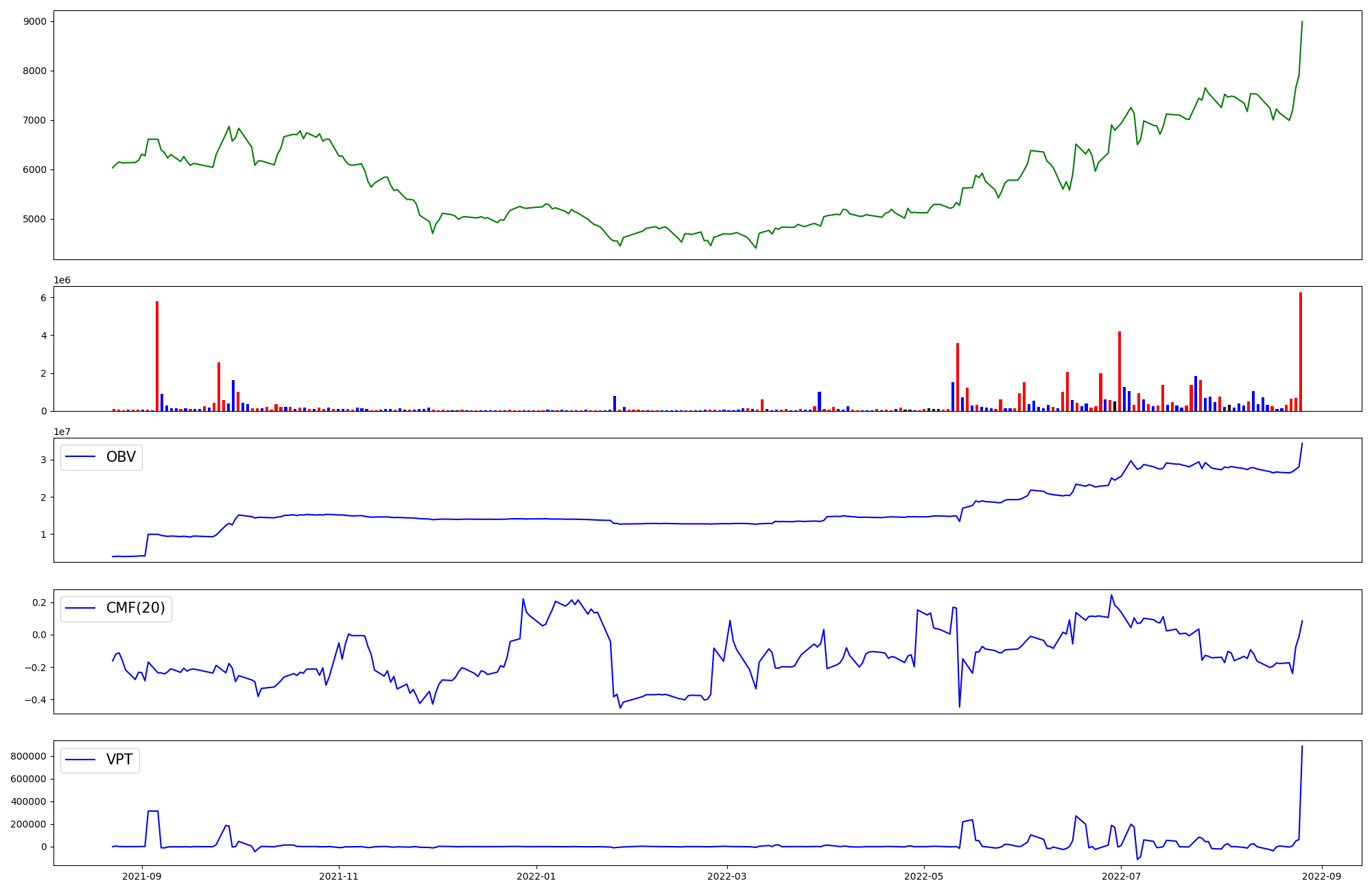The width and height of the screenshot is (1372, 892).
Task: Click the red volume bar near 2022-07 reaching 4
Action: [x=1120, y=371]
